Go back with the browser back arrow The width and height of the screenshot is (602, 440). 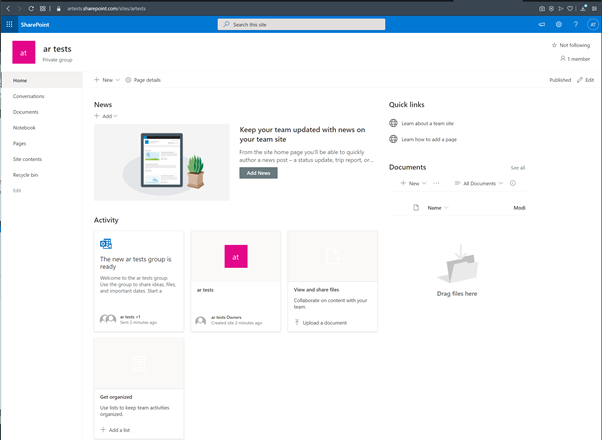coord(8,8)
